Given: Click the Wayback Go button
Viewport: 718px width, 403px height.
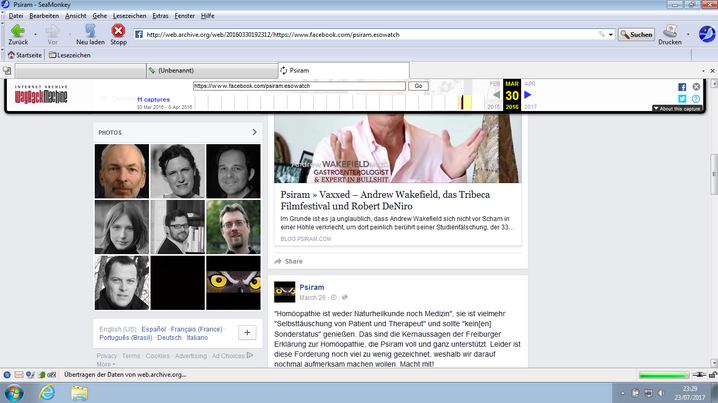Looking at the screenshot, I should click(x=418, y=86).
